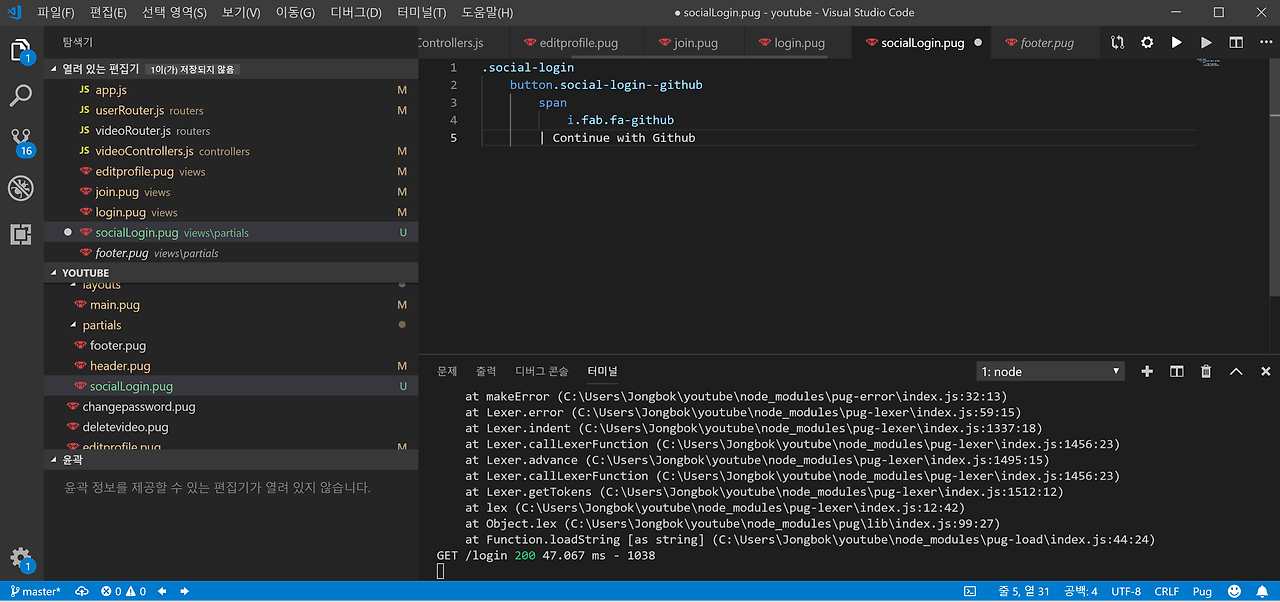The height and width of the screenshot is (602, 1280).
Task: Kill the terminal with trash icon
Action: 1206,371
